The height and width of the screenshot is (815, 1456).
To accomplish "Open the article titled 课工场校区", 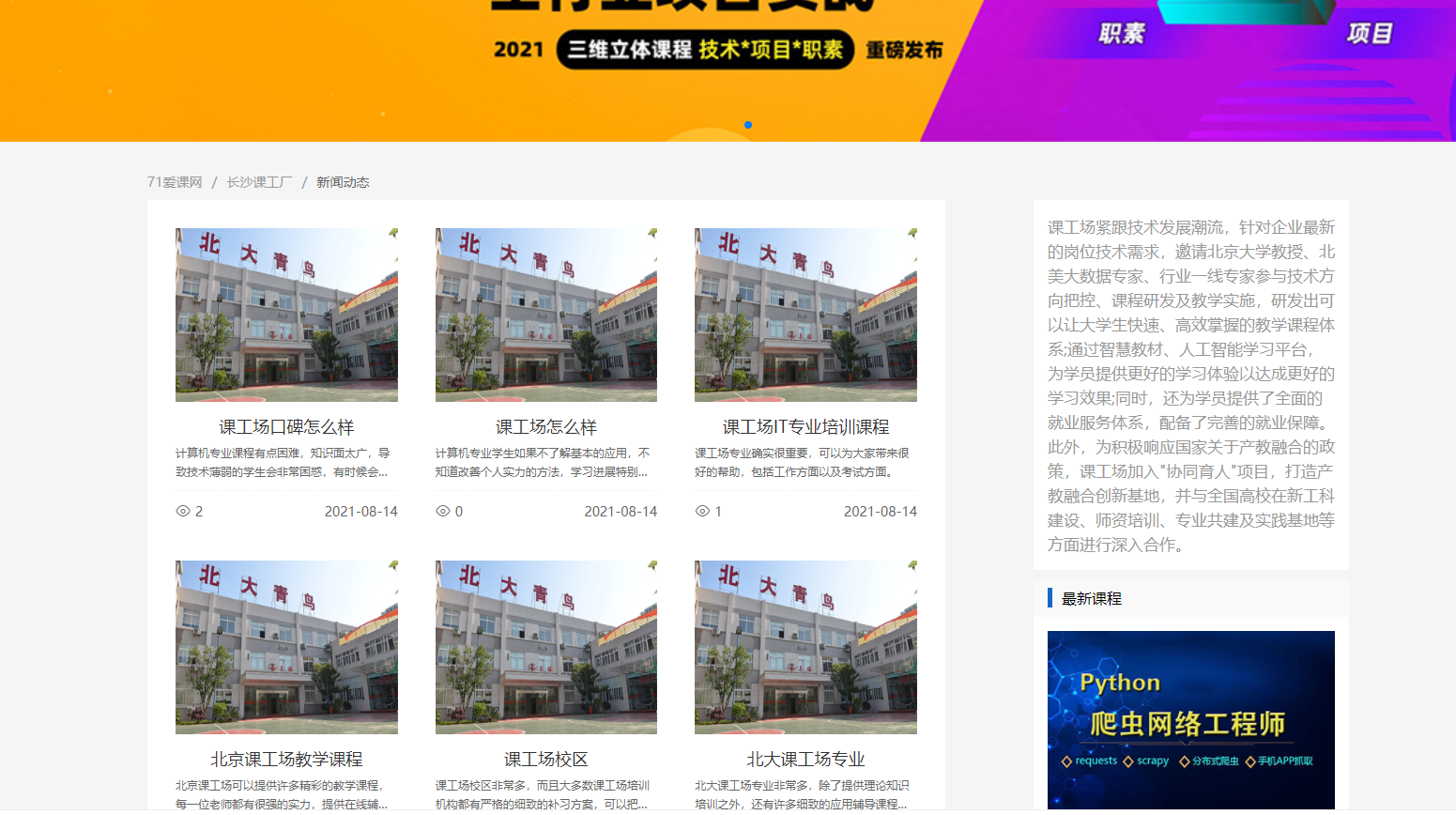I will [x=546, y=760].
